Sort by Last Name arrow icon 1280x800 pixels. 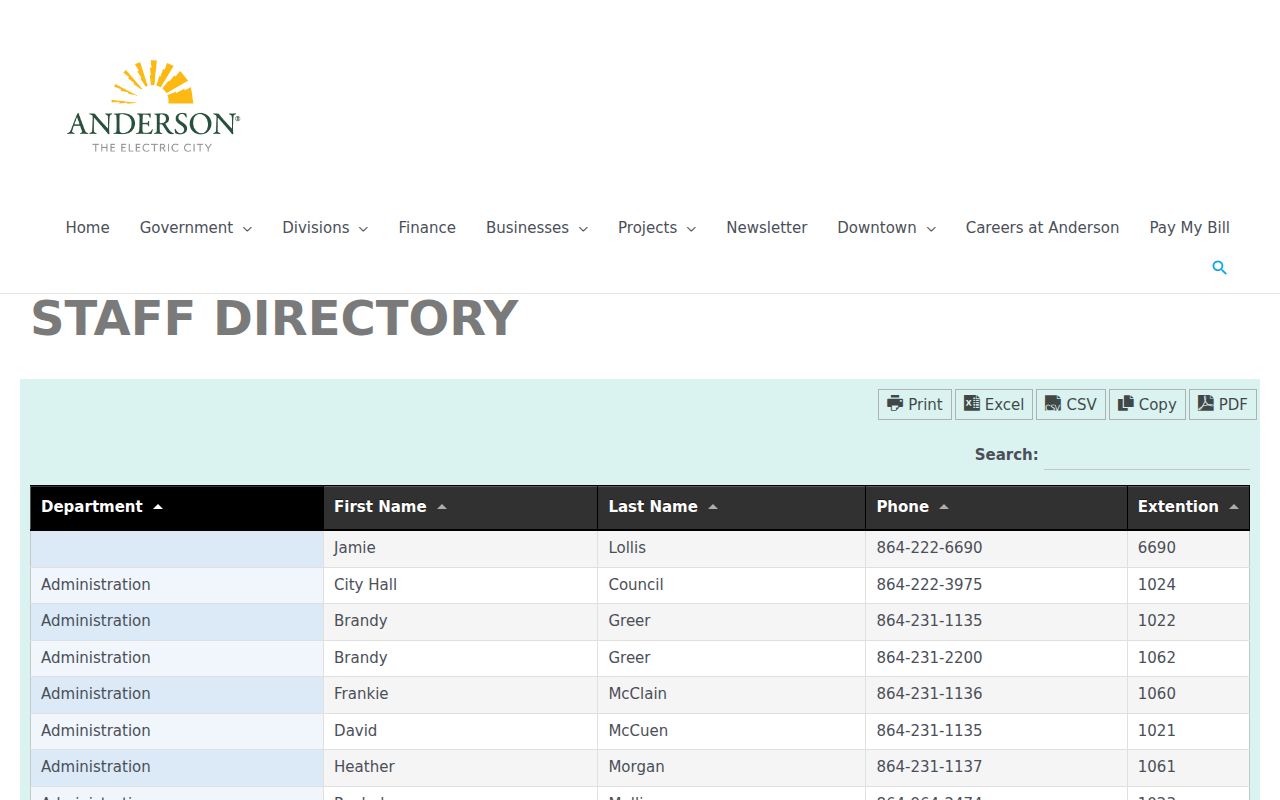click(x=713, y=507)
